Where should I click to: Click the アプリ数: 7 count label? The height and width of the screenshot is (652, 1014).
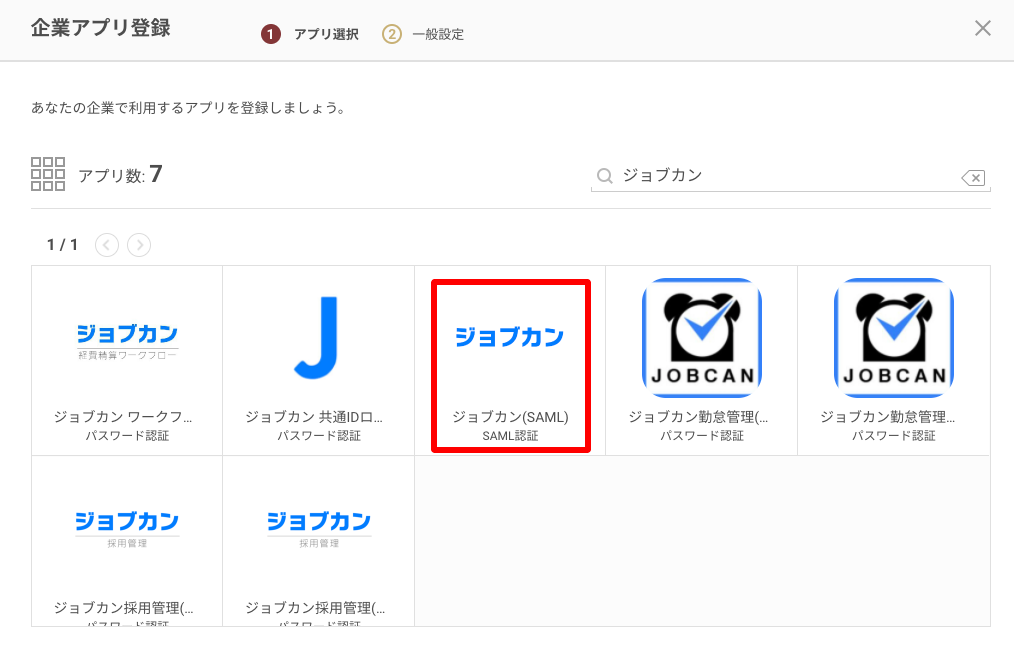120,175
